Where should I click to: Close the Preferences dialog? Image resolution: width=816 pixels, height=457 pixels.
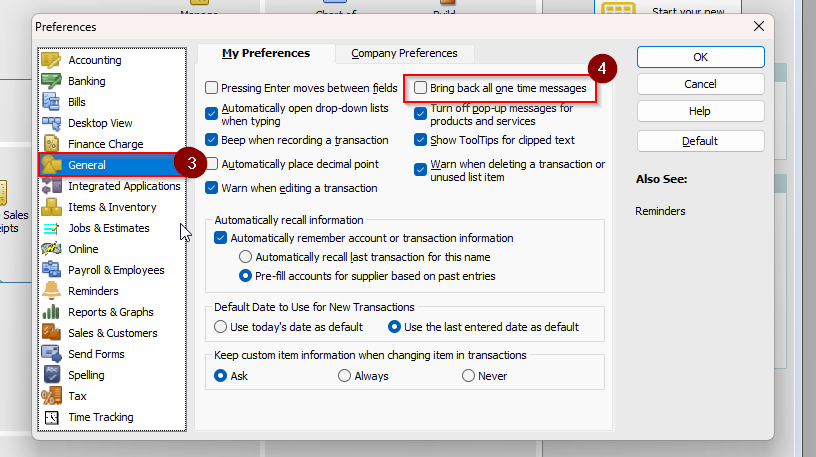[x=759, y=26]
